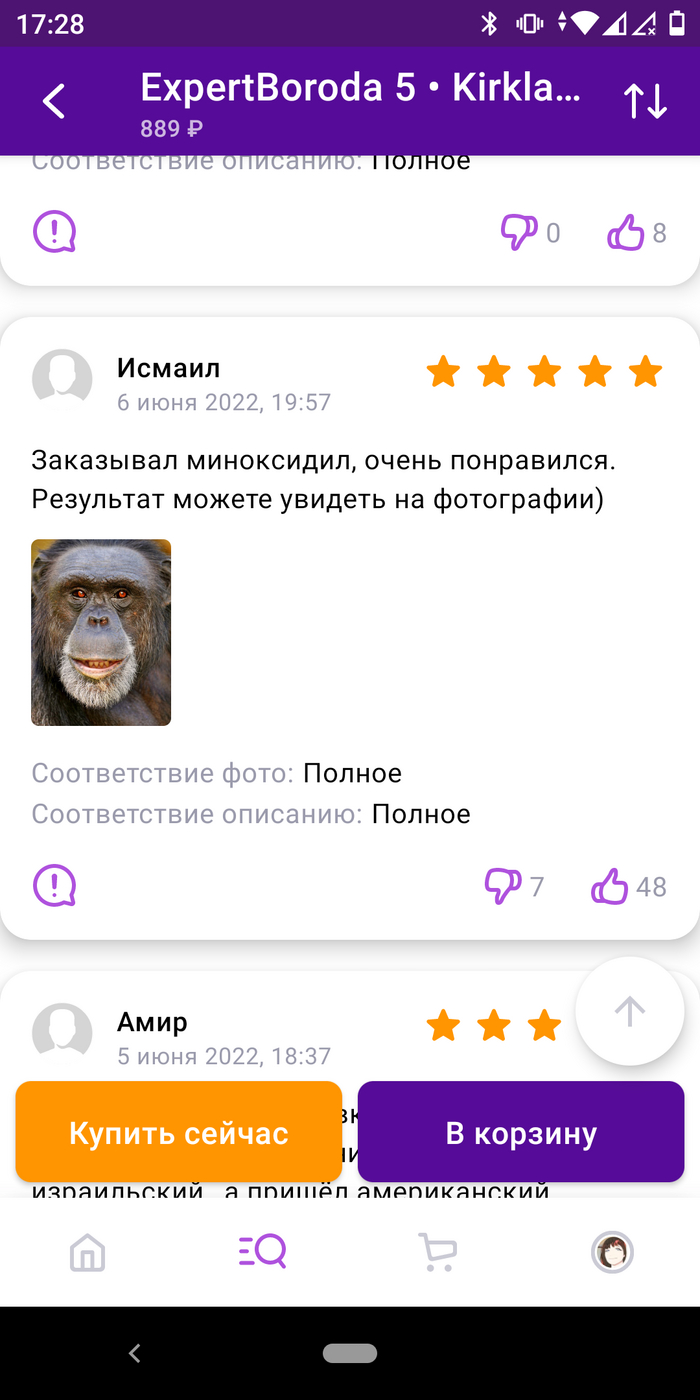Tap the ExpertBoroda product title

click(360, 88)
